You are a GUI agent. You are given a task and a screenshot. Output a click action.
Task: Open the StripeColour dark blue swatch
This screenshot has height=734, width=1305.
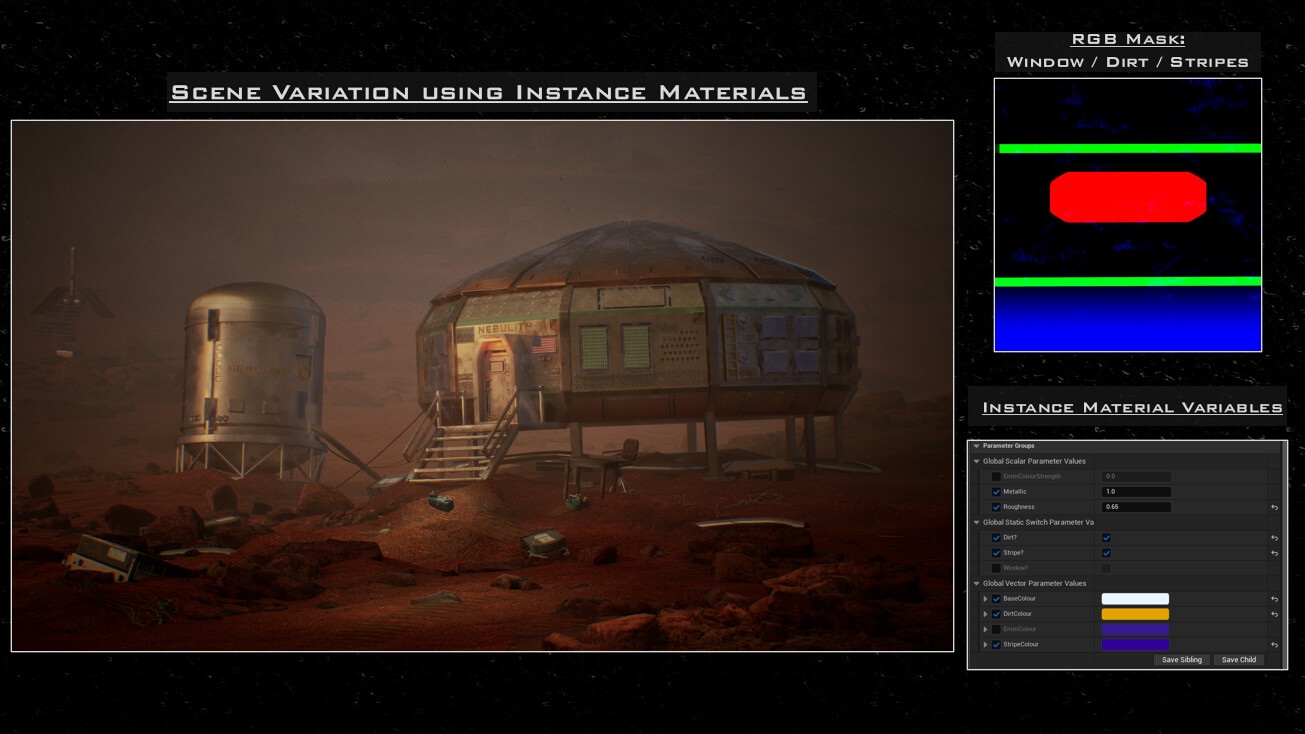click(x=1135, y=644)
